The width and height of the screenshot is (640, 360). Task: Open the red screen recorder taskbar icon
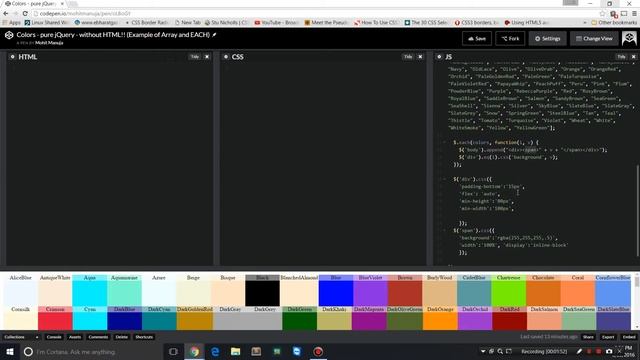(x=318, y=351)
